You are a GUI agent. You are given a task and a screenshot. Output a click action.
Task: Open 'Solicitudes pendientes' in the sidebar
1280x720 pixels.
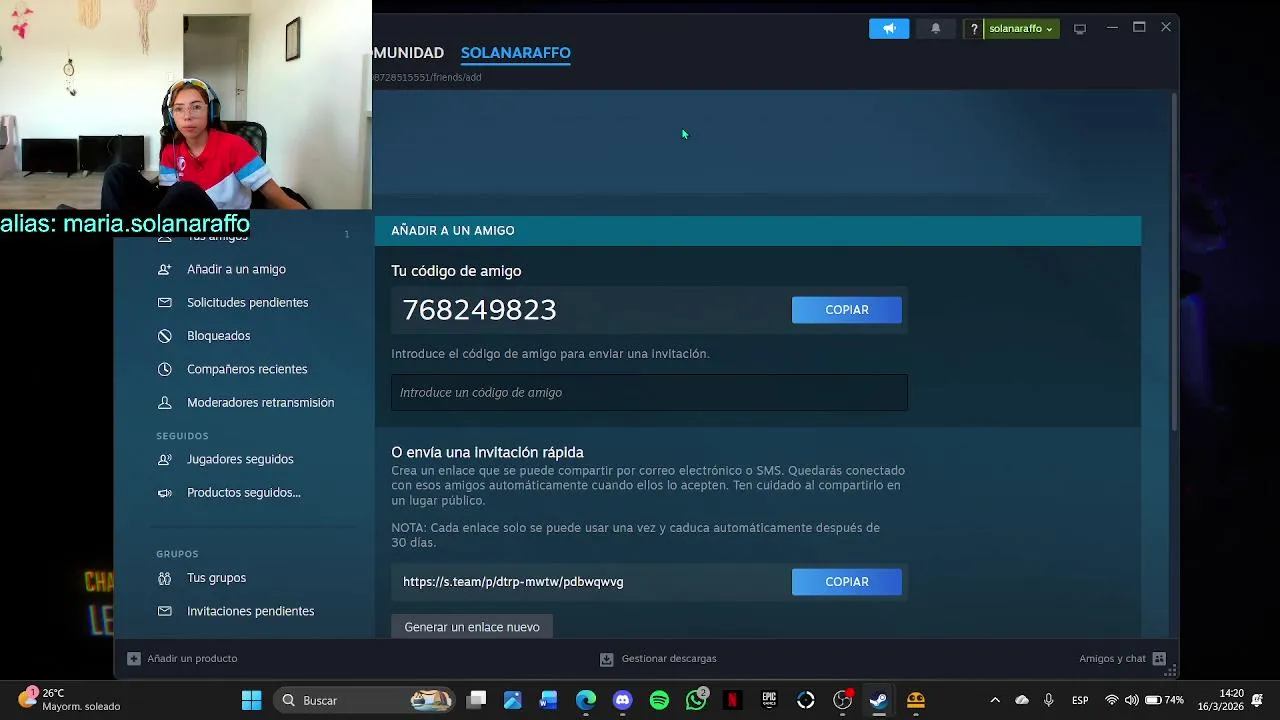click(247, 302)
